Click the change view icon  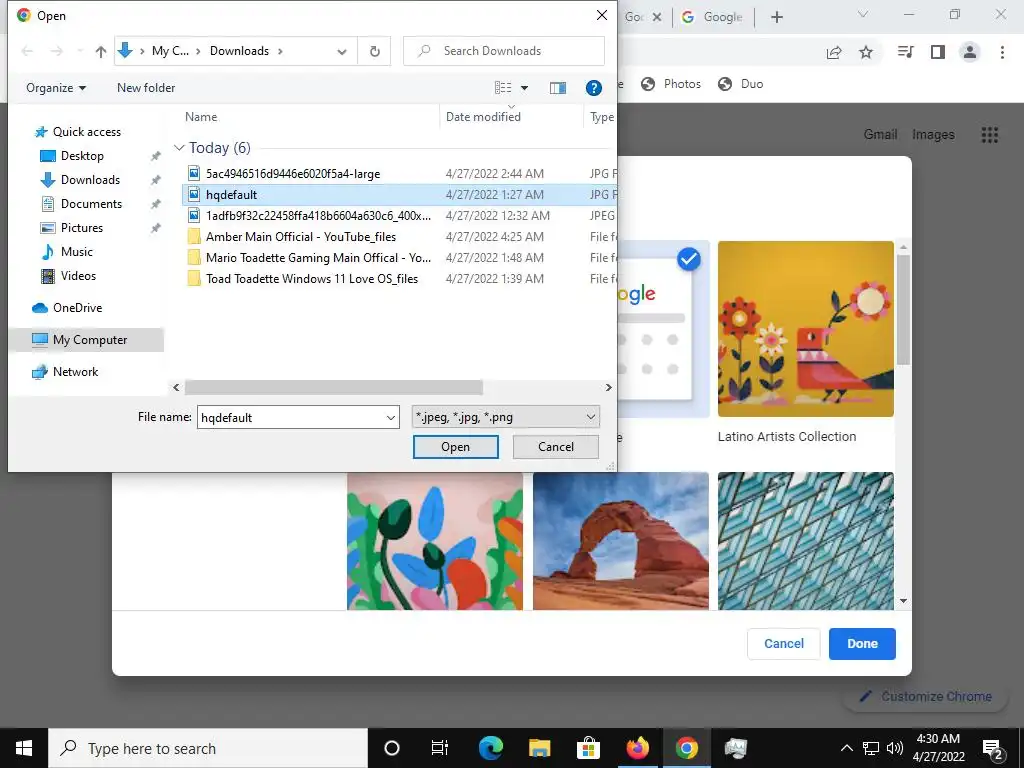click(x=503, y=88)
